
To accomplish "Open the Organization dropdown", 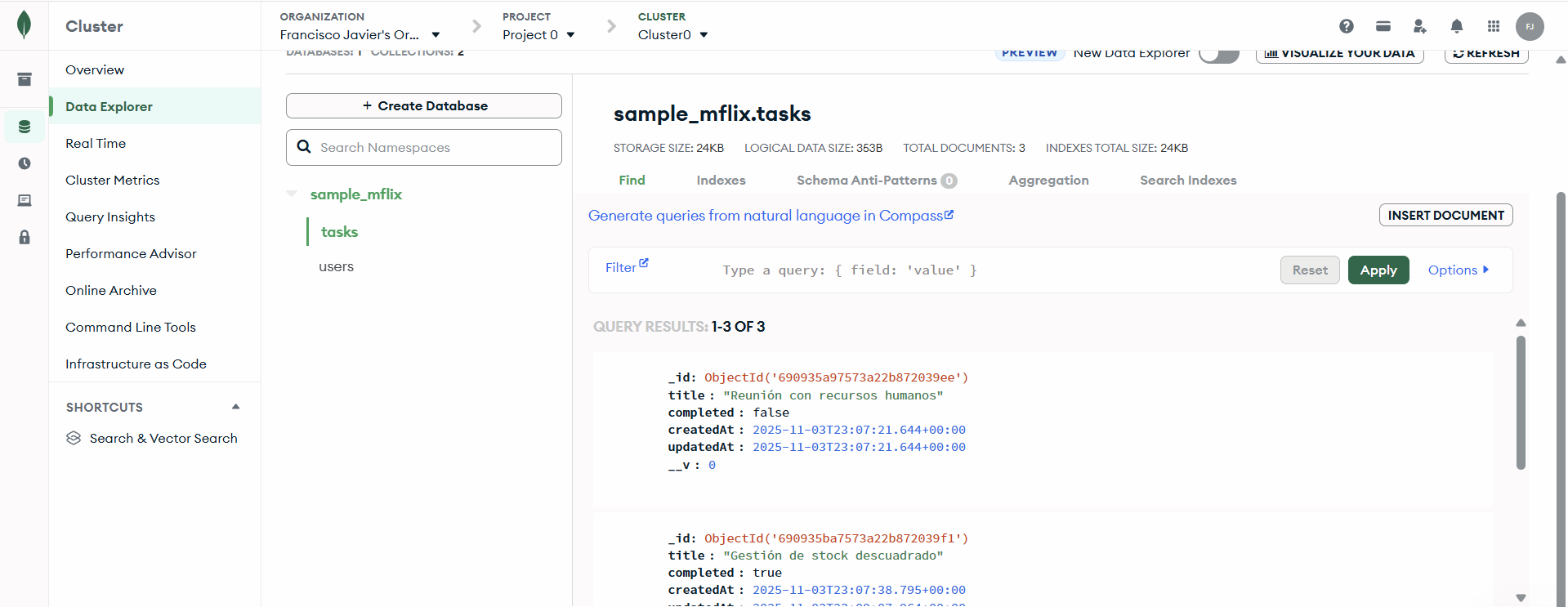I will (x=360, y=34).
